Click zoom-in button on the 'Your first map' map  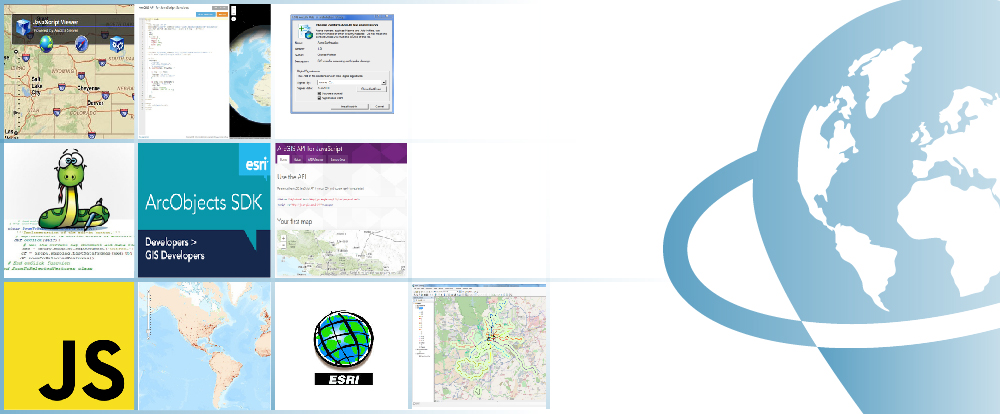point(283,237)
